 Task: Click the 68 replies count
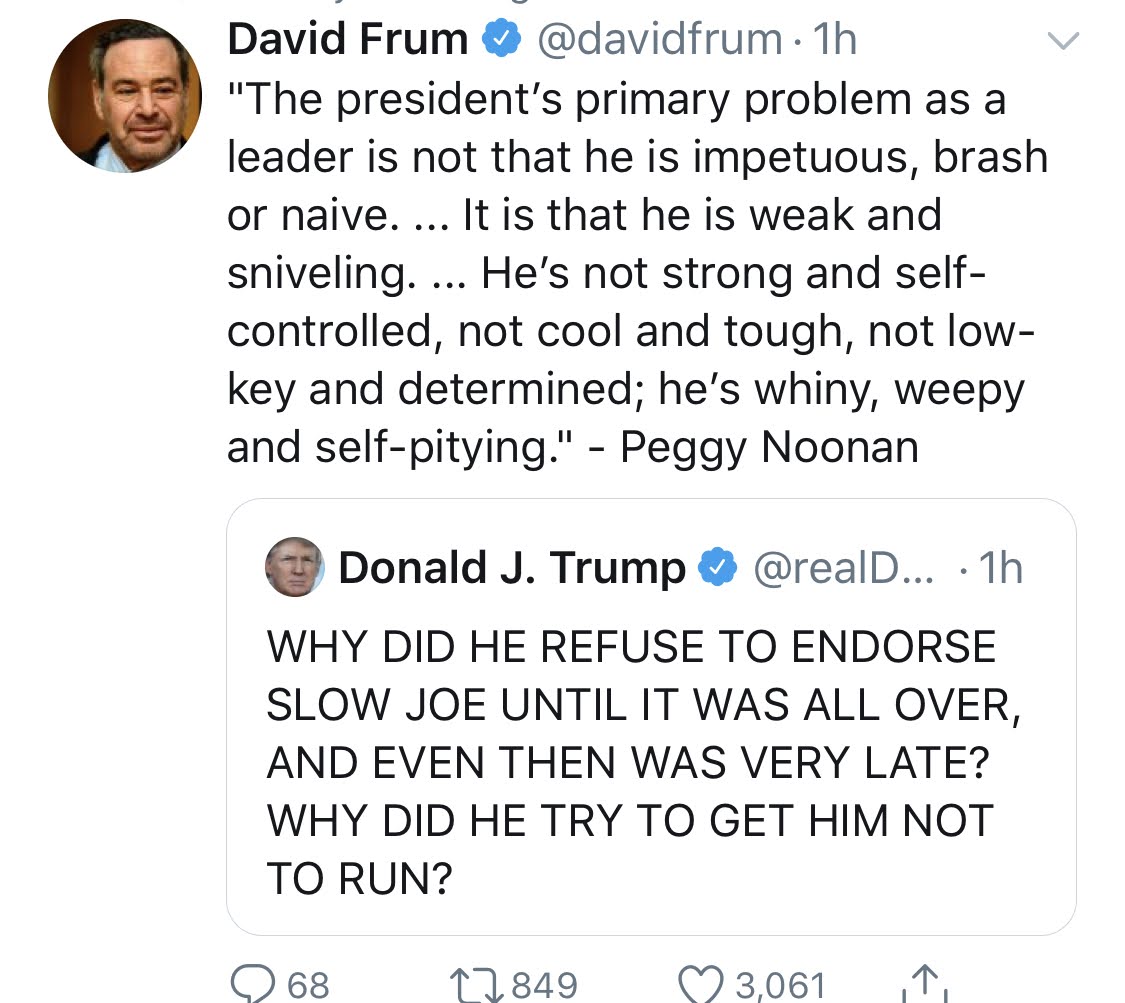pos(308,984)
